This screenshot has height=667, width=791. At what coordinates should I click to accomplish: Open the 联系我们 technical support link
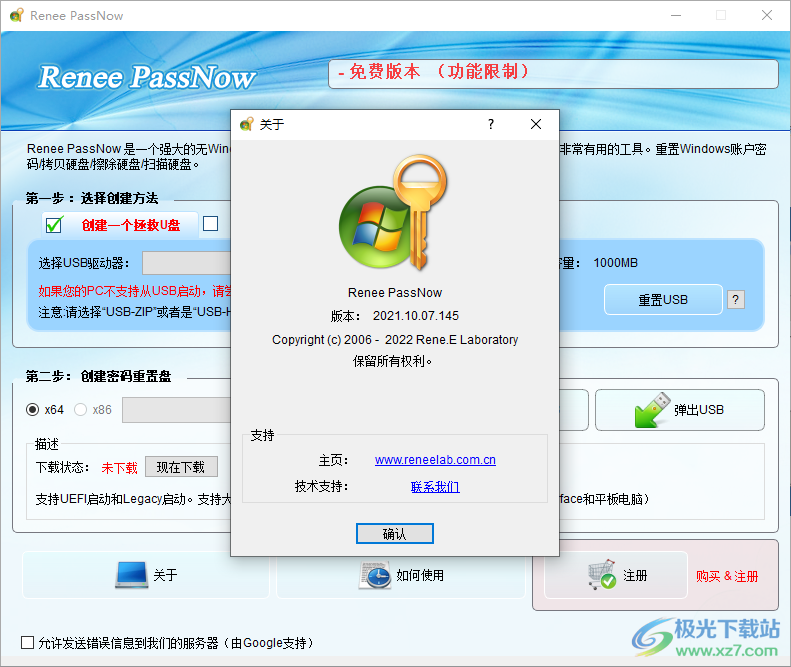coord(435,486)
